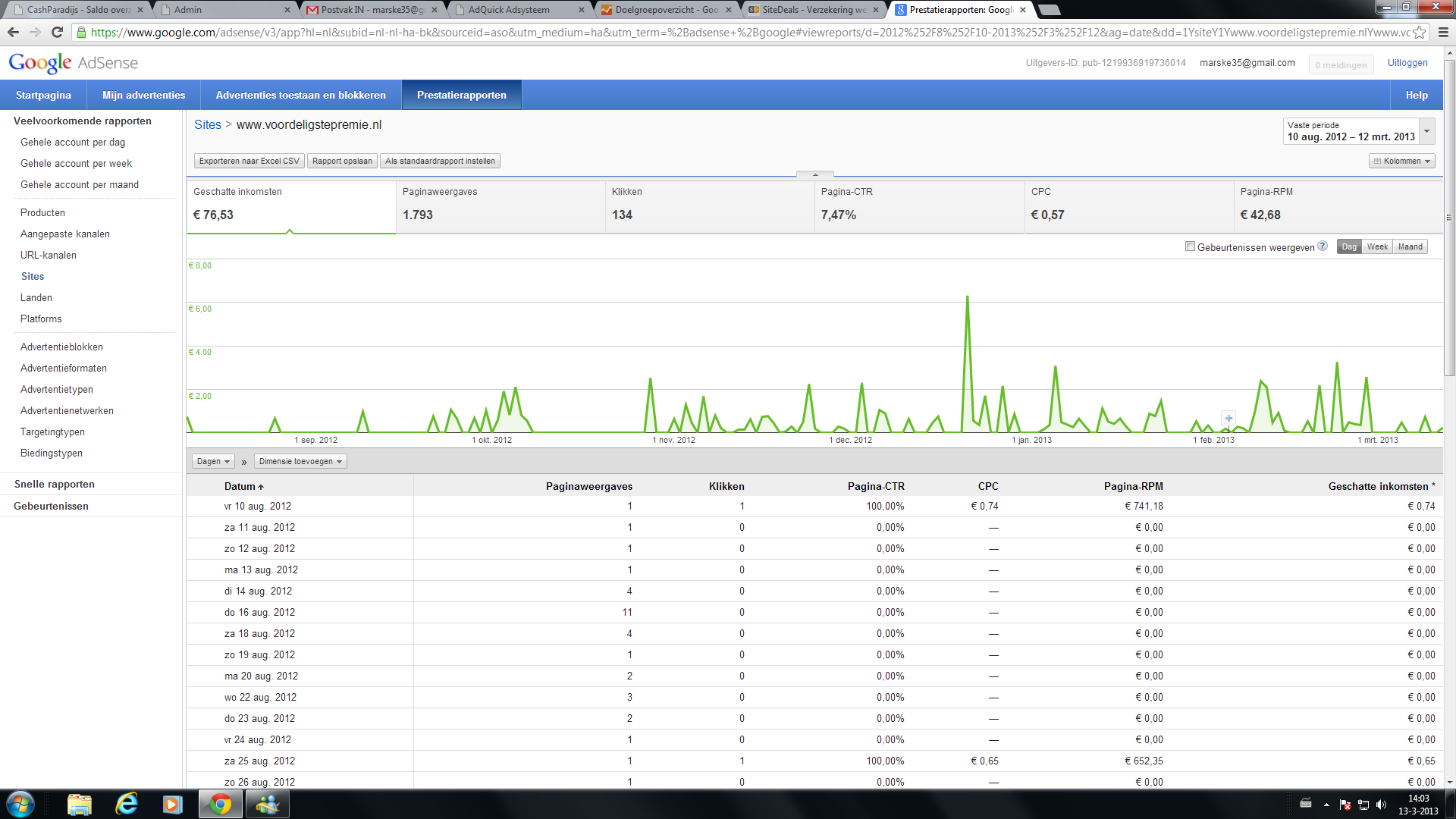Click the SSL padlock icon in address bar
This screenshot has height=819, width=1456.
point(81,33)
